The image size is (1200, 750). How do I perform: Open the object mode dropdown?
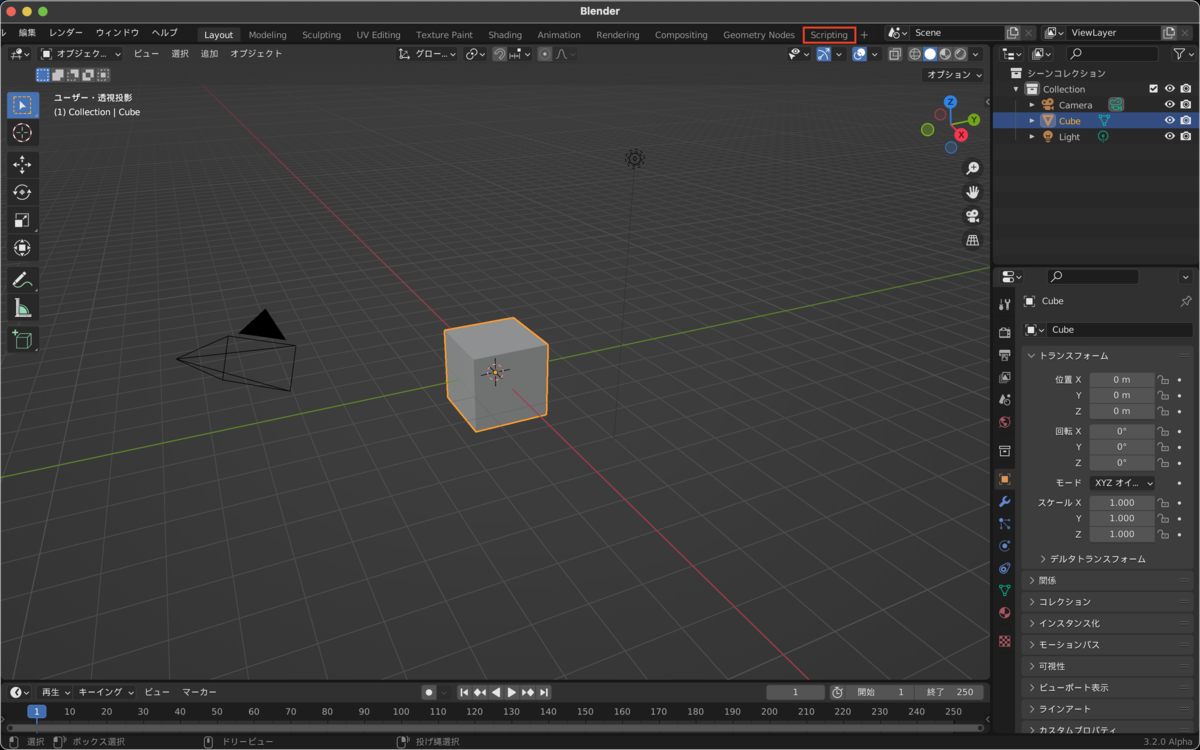coord(81,54)
